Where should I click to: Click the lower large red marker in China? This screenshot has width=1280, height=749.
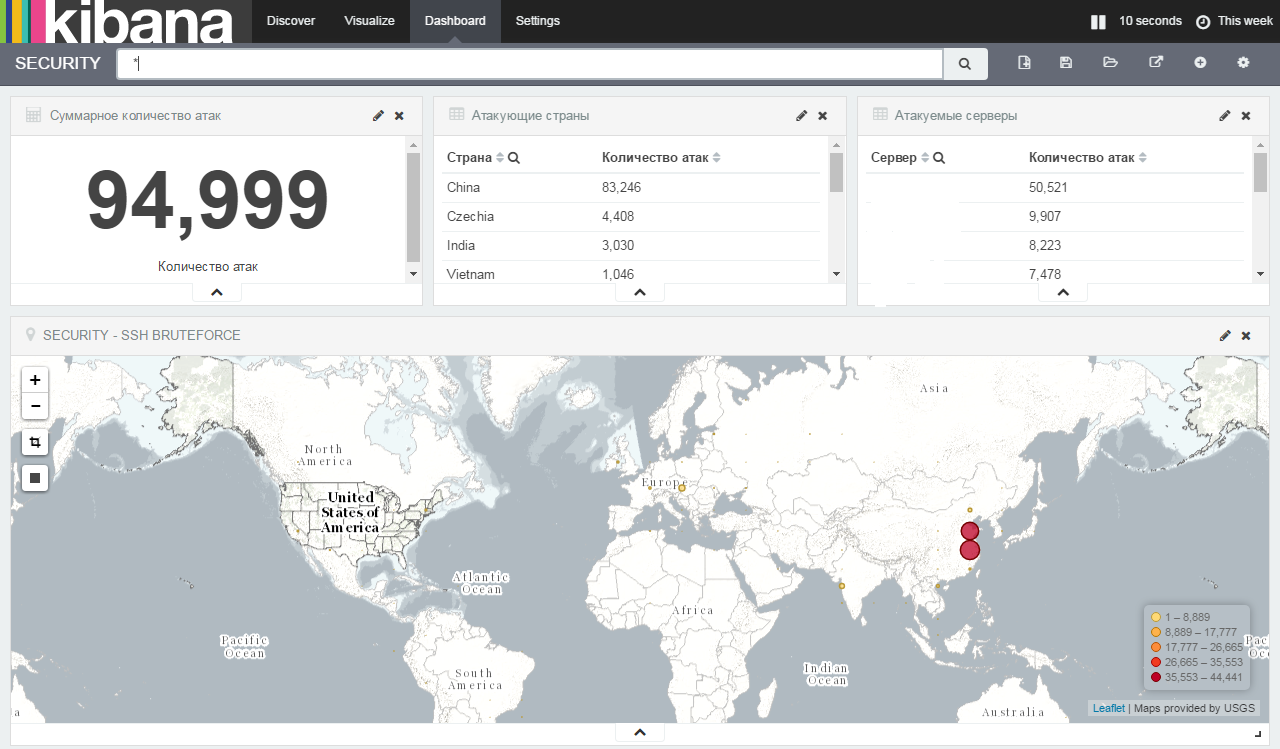click(970, 550)
